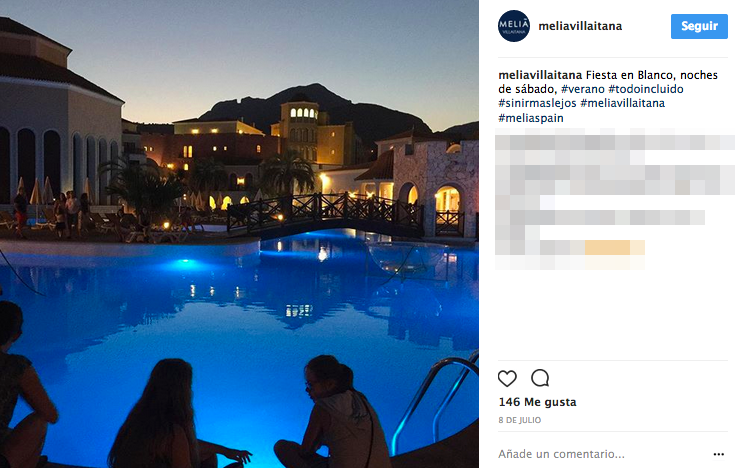
Task: Open the #meliavillaitana hashtag link
Action: coord(623,103)
